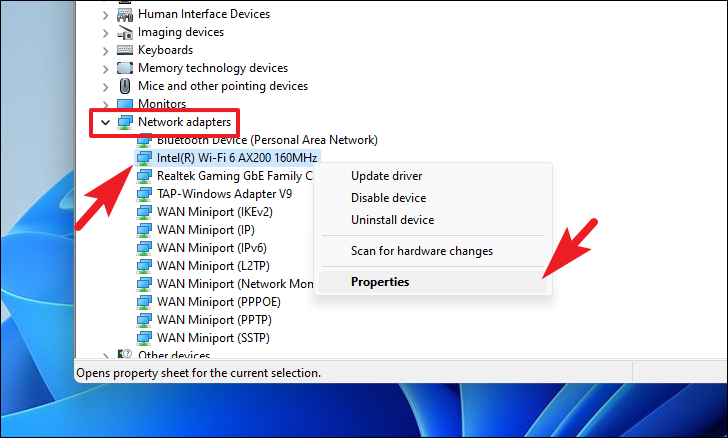Select Bluetooth Device (Personal Area Network)

click(x=267, y=140)
